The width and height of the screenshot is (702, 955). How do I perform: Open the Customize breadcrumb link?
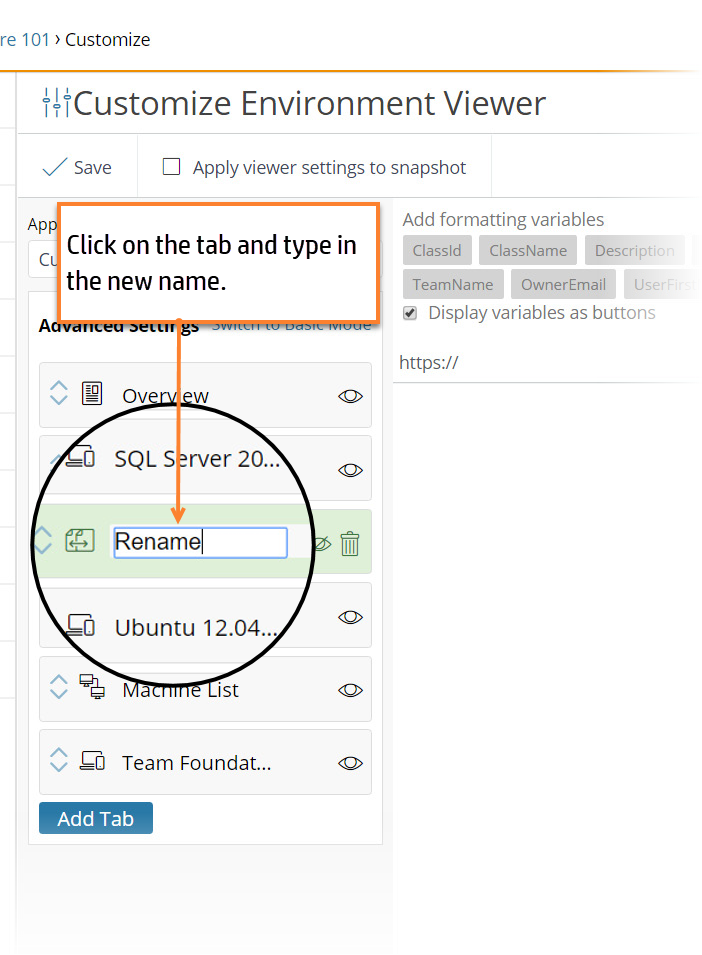107,39
